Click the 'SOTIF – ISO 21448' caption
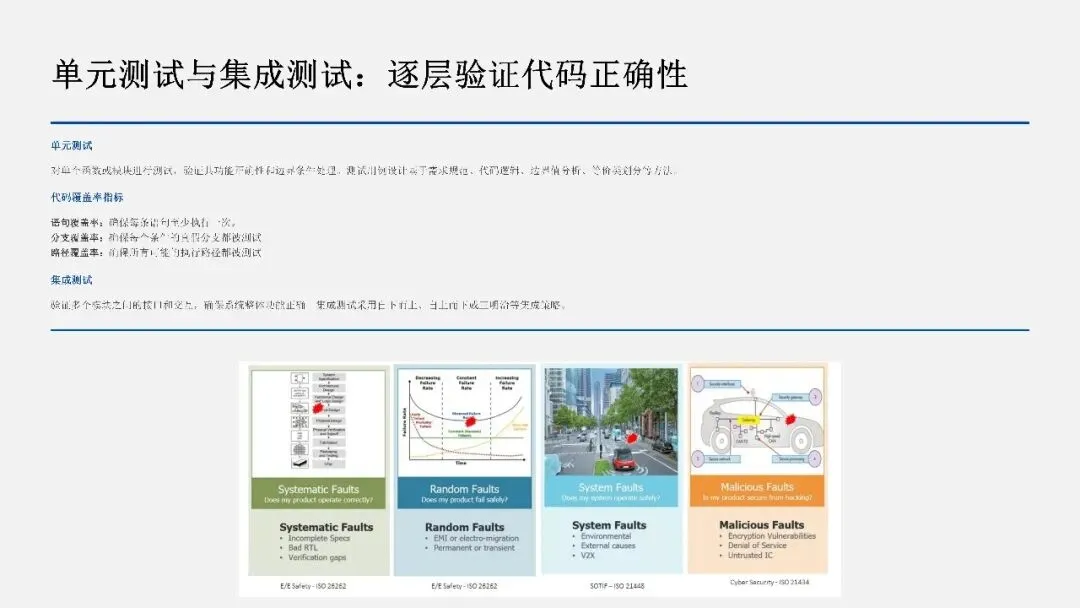Image resolution: width=1080 pixels, height=608 pixels. tap(617, 586)
